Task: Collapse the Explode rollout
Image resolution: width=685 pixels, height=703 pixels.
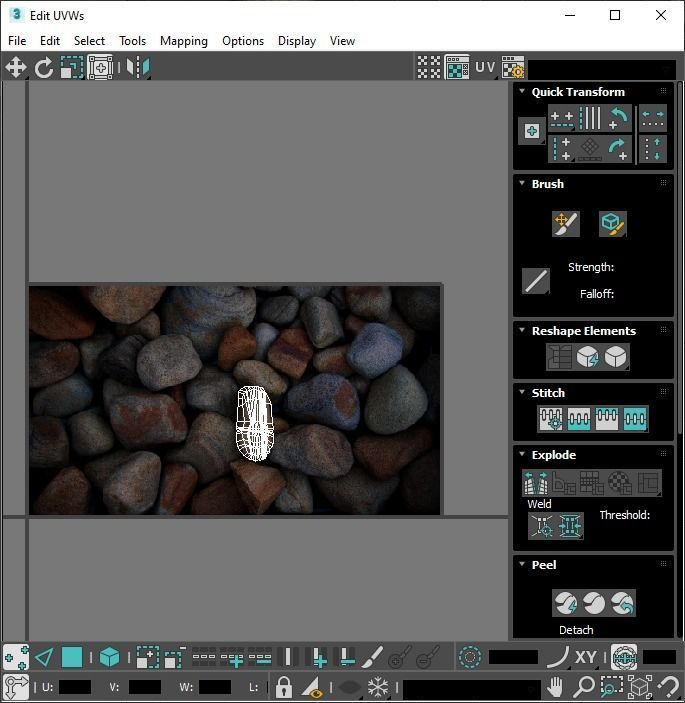Action: point(522,454)
